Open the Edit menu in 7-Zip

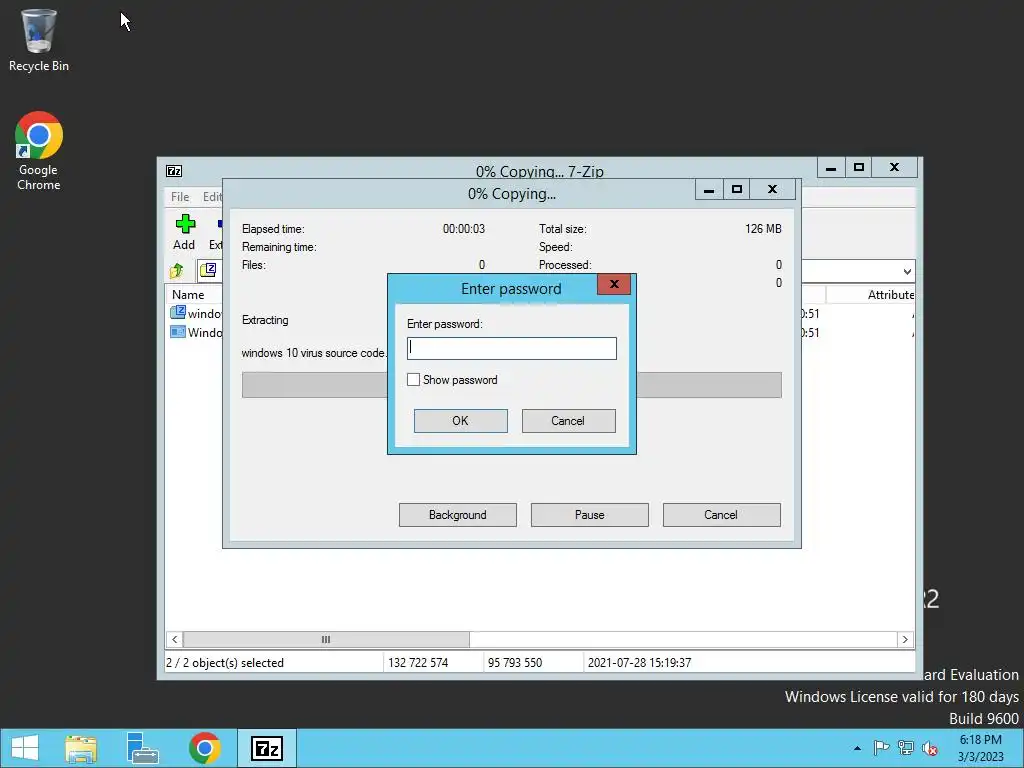[212, 197]
